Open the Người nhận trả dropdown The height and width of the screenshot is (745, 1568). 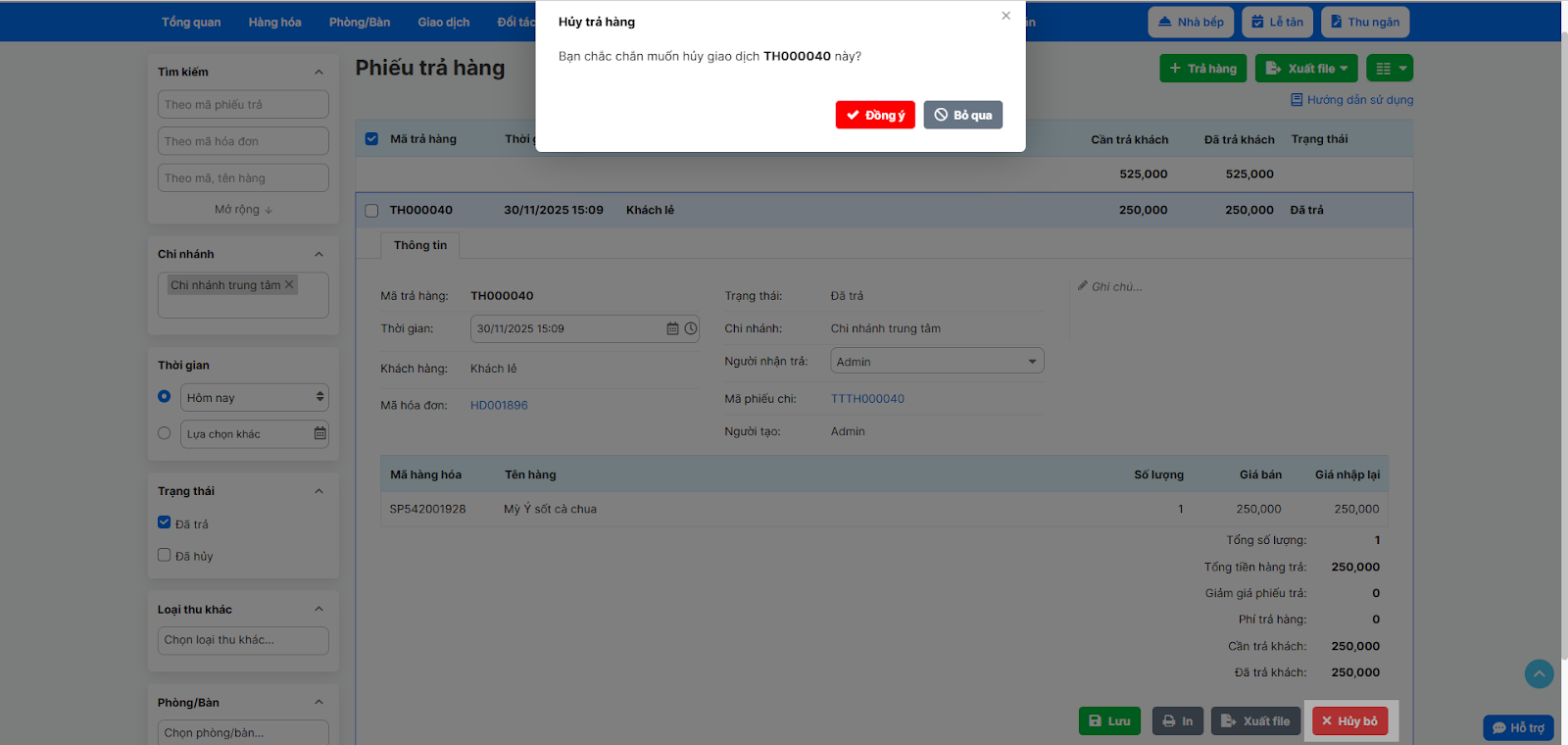click(x=937, y=361)
